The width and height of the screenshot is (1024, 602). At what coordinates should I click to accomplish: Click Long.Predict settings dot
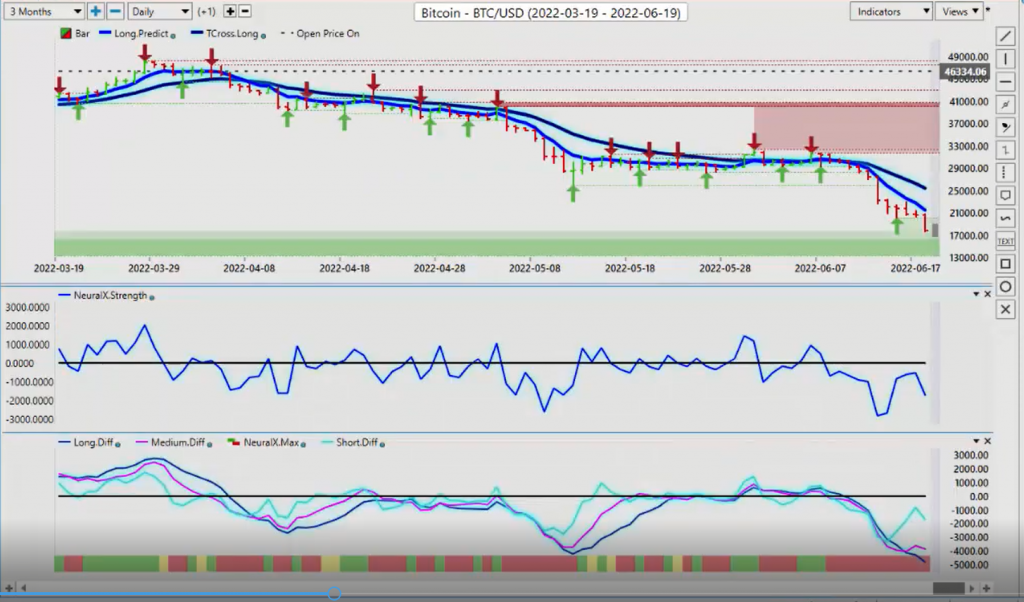pos(173,36)
